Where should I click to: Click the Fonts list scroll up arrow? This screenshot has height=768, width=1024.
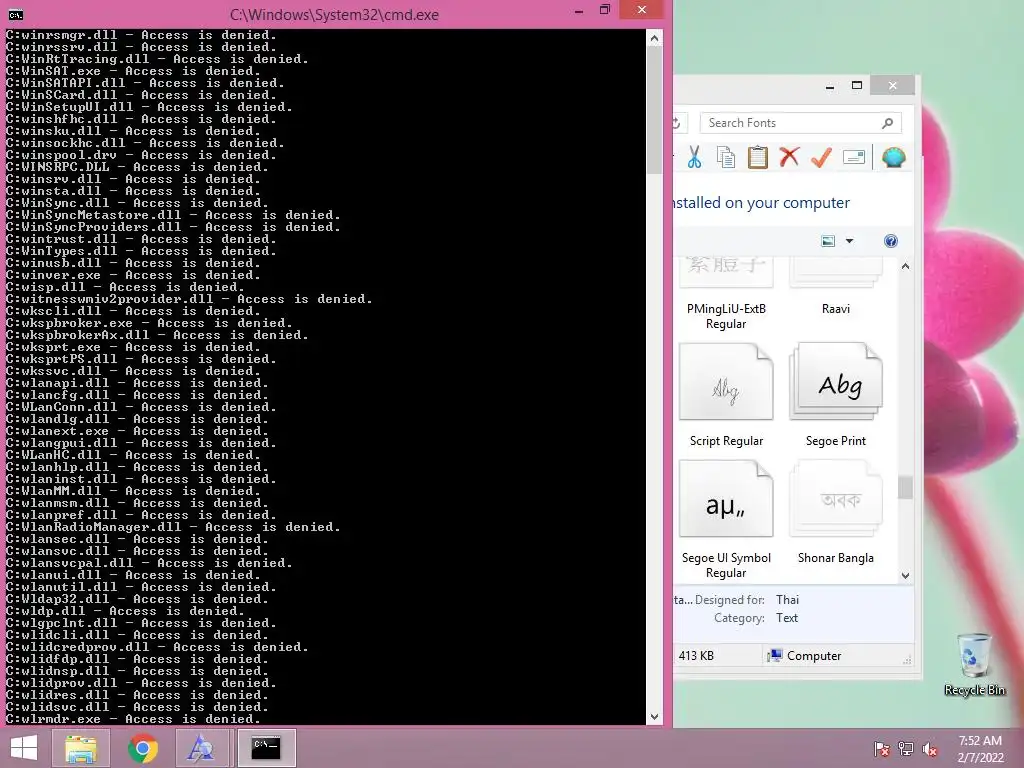pyautogui.click(x=905, y=266)
